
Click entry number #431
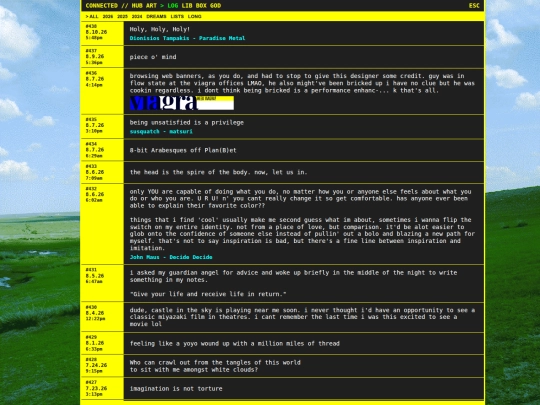(x=91, y=270)
